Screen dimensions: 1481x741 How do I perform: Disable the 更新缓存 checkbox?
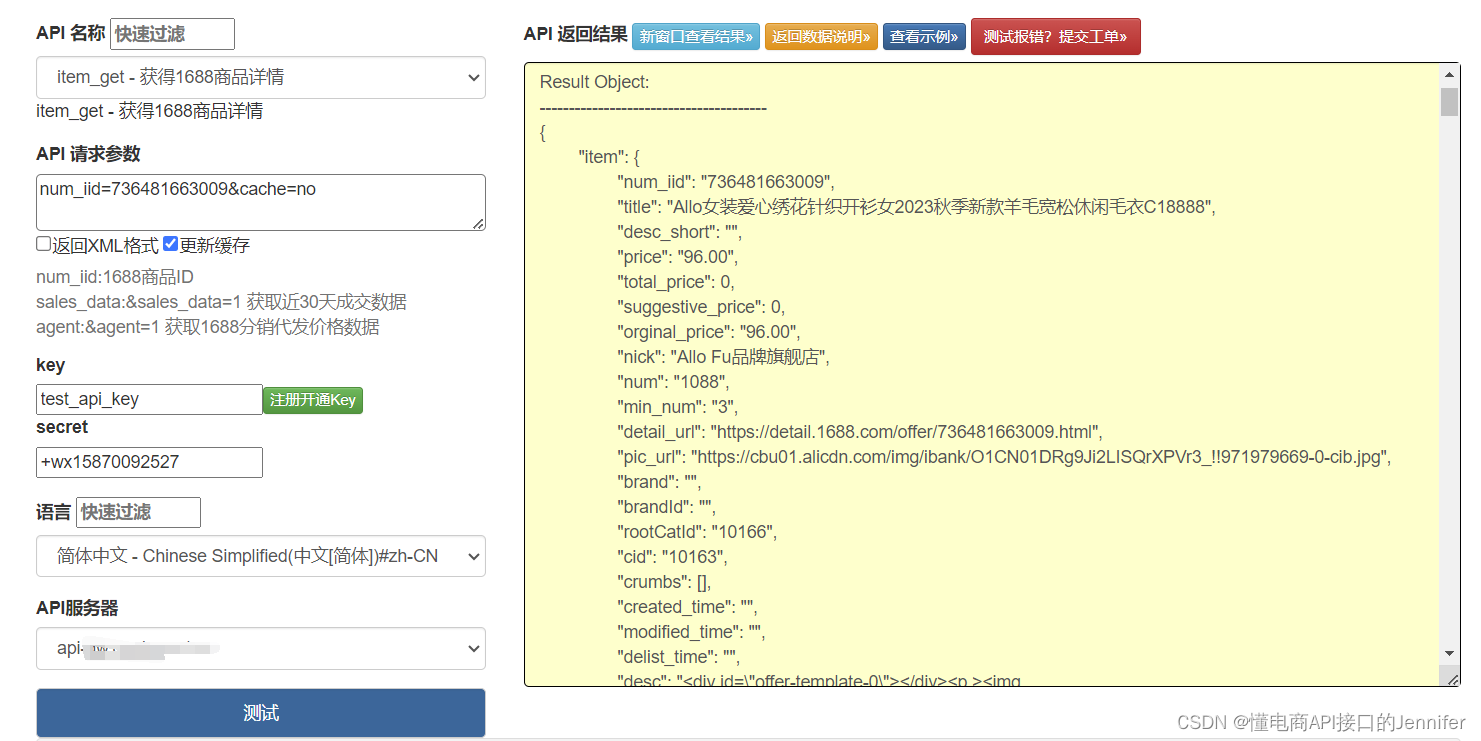click(x=169, y=242)
